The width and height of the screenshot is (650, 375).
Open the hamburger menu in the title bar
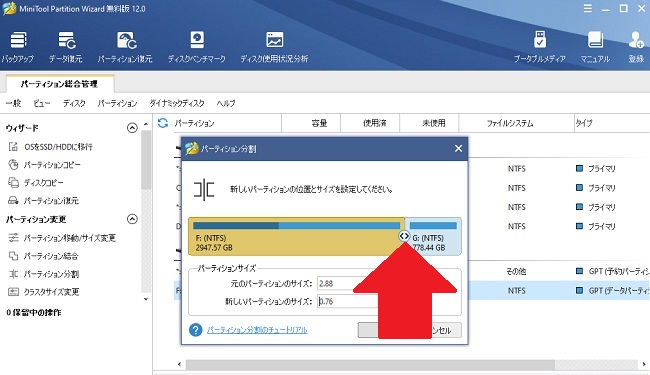588,9
